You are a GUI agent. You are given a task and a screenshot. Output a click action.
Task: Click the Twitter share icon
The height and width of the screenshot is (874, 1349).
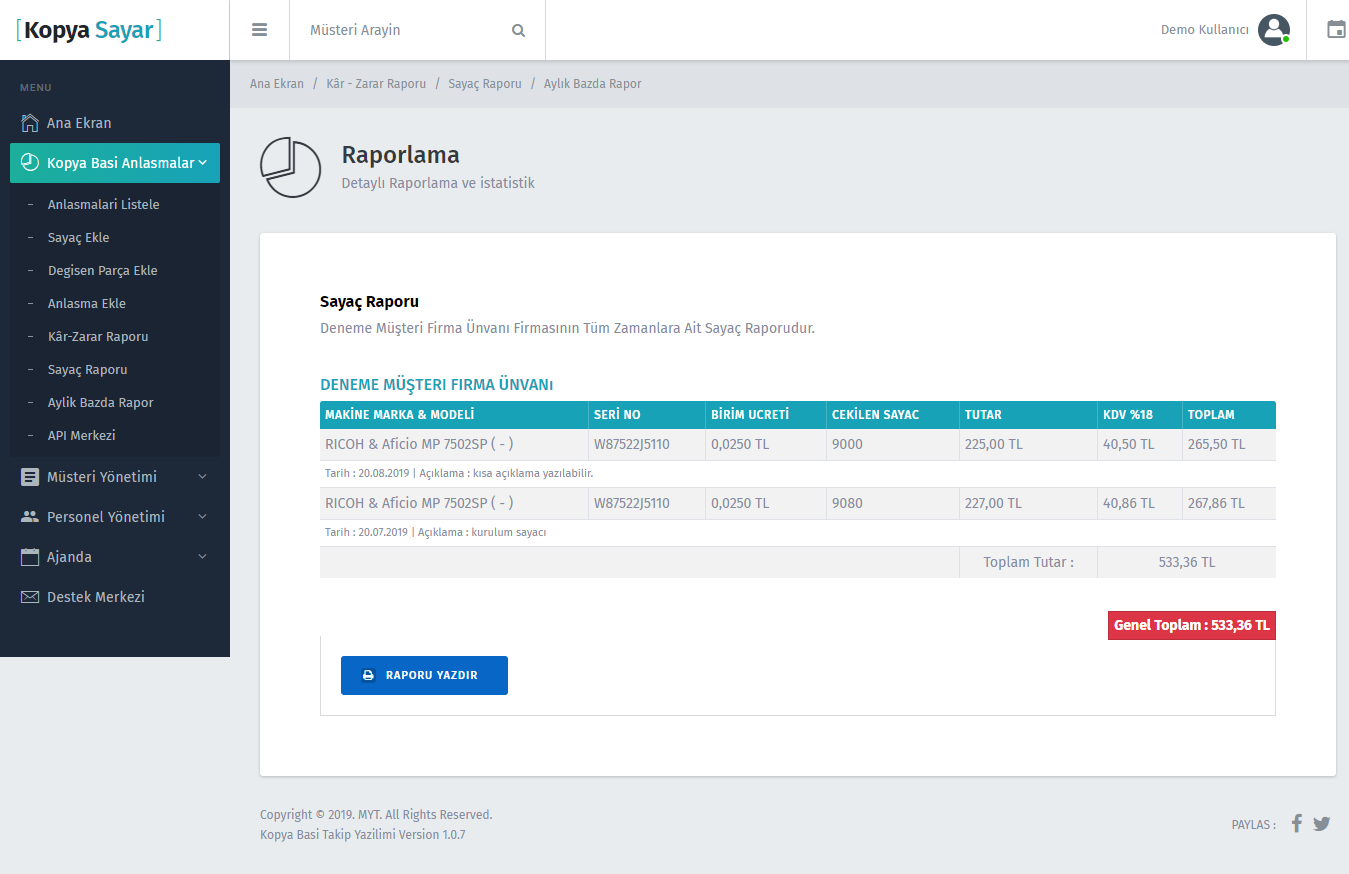click(x=1322, y=824)
